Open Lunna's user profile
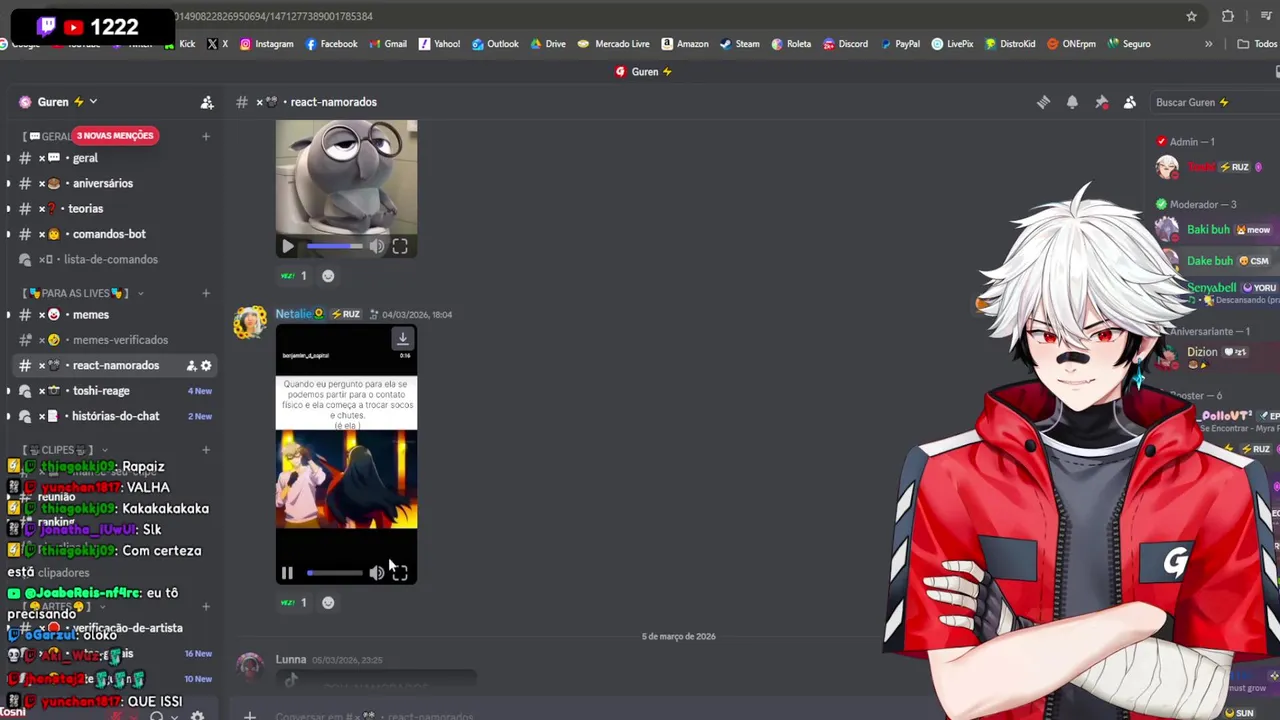The height and width of the screenshot is (720, 1280). tap(290, 660)
